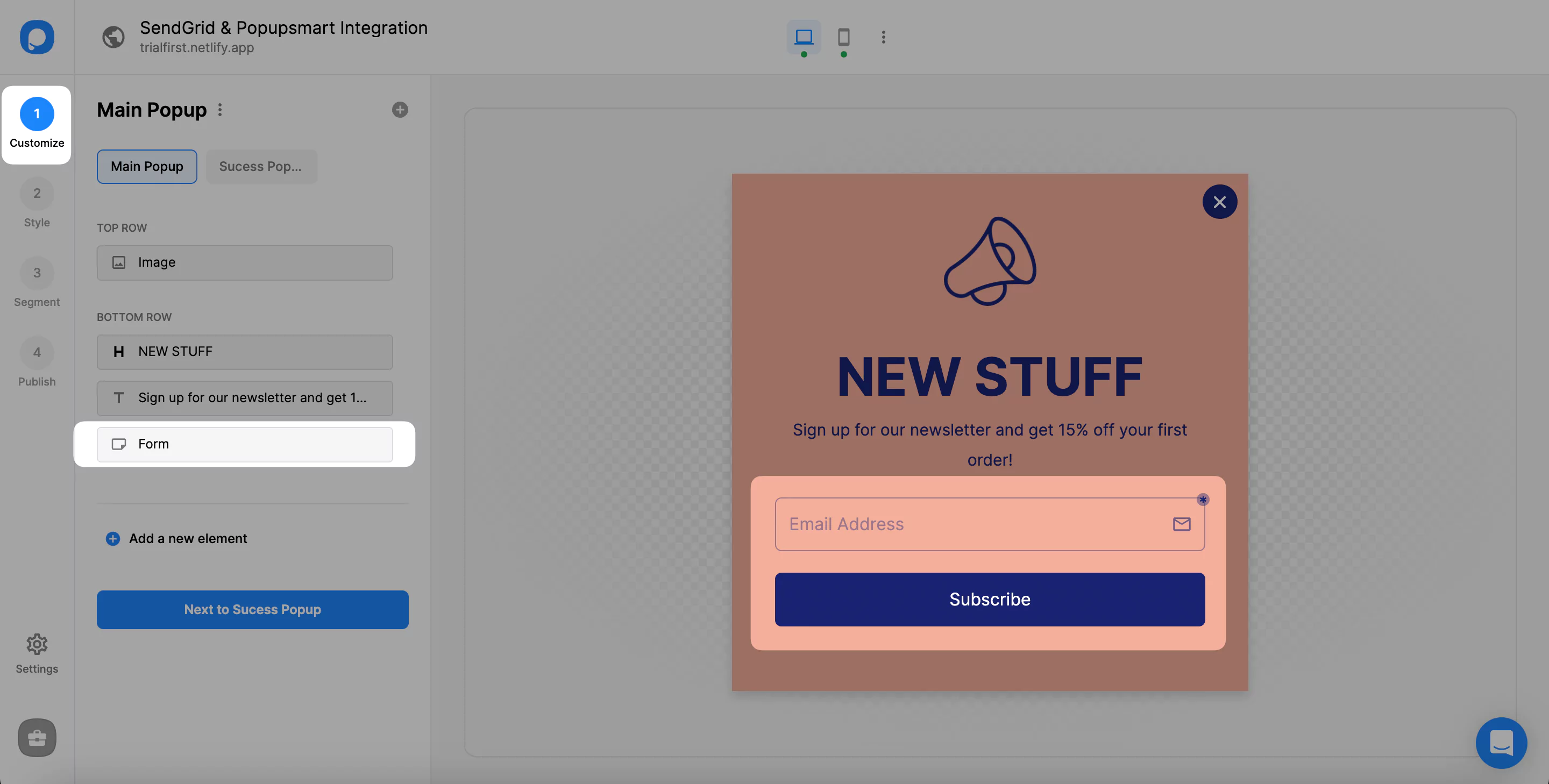Click the Image element in top row

point(245,262)
